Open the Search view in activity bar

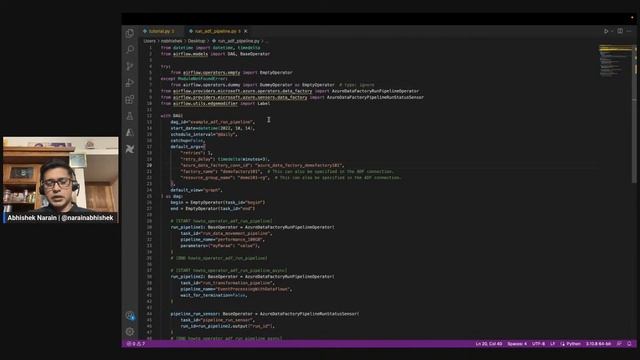(x=130, y=49)
